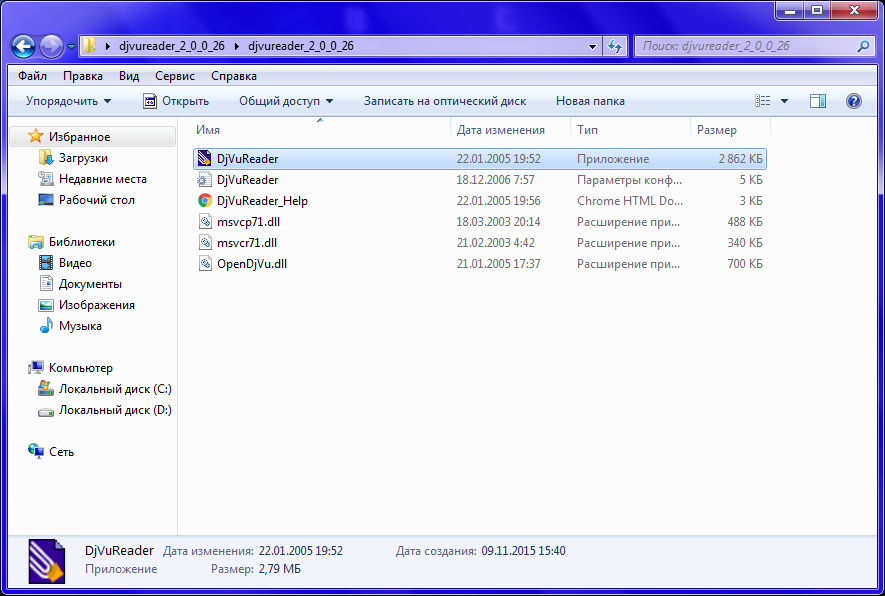Click the blue Help question mark icon
The width and height of the screenshot is (885, 596).
point(853,101)
